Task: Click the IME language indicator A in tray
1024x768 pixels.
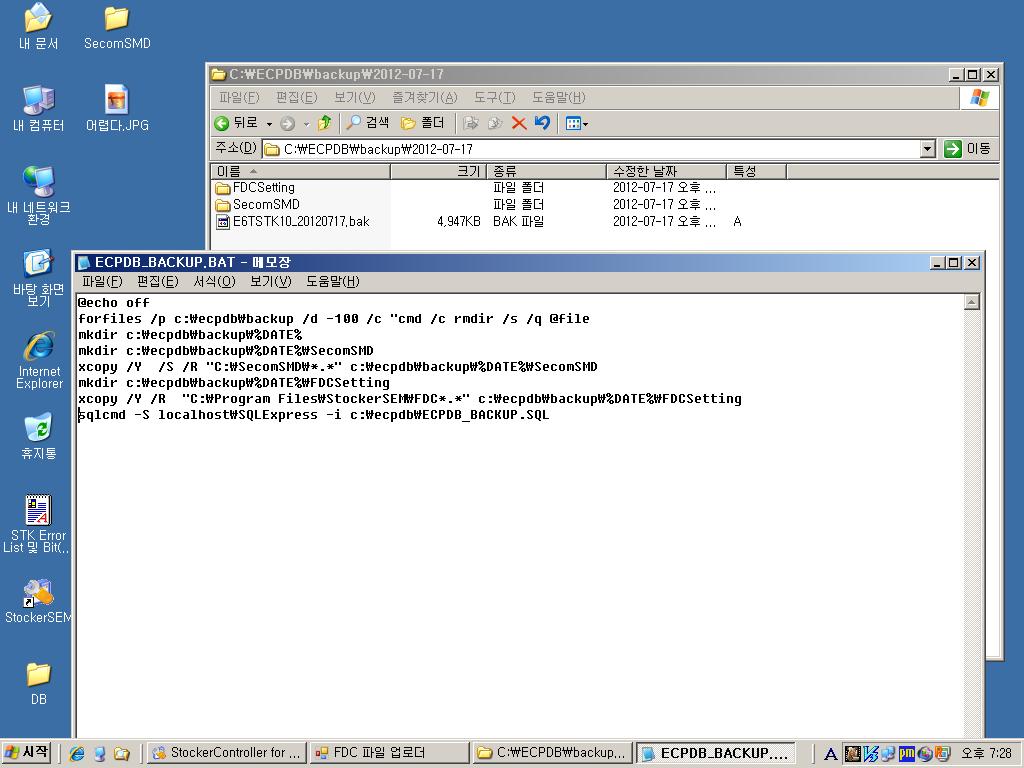Action: click(x=830, y=754)
